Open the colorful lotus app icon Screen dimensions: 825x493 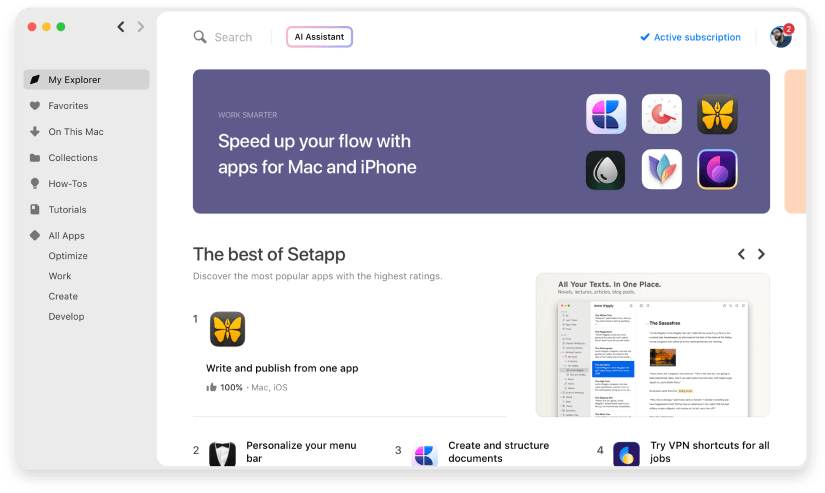[661, 169]
